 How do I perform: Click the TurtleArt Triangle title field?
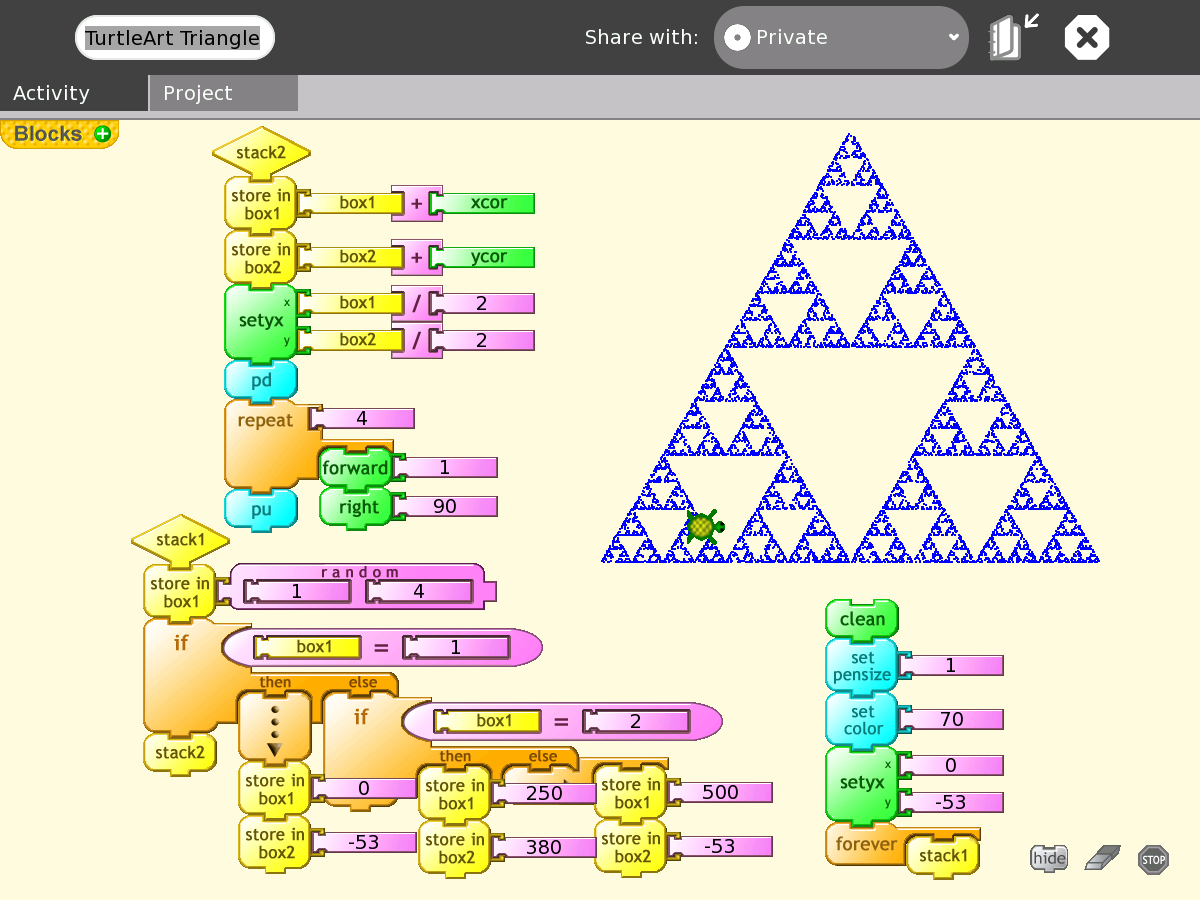pyautogui.click(x=173, y=38)
